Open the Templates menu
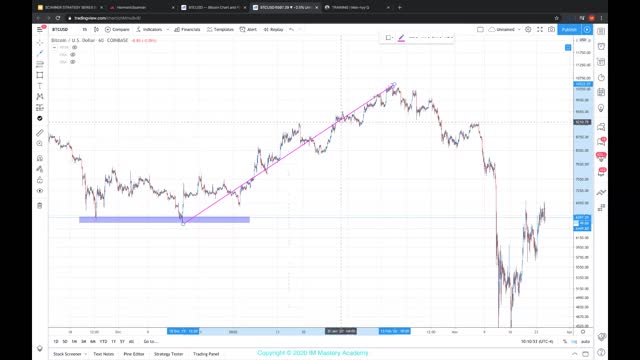 (x=220, y=29)
